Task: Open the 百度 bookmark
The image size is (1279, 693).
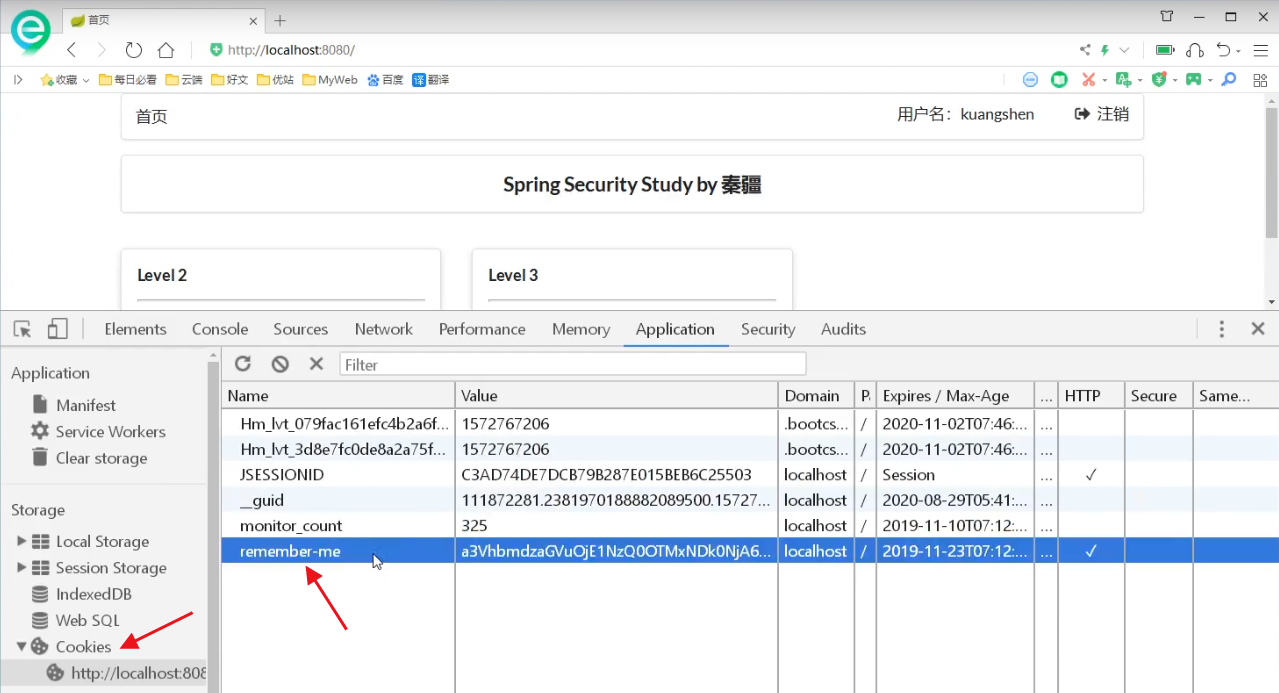Action: (x=385, y=80)
